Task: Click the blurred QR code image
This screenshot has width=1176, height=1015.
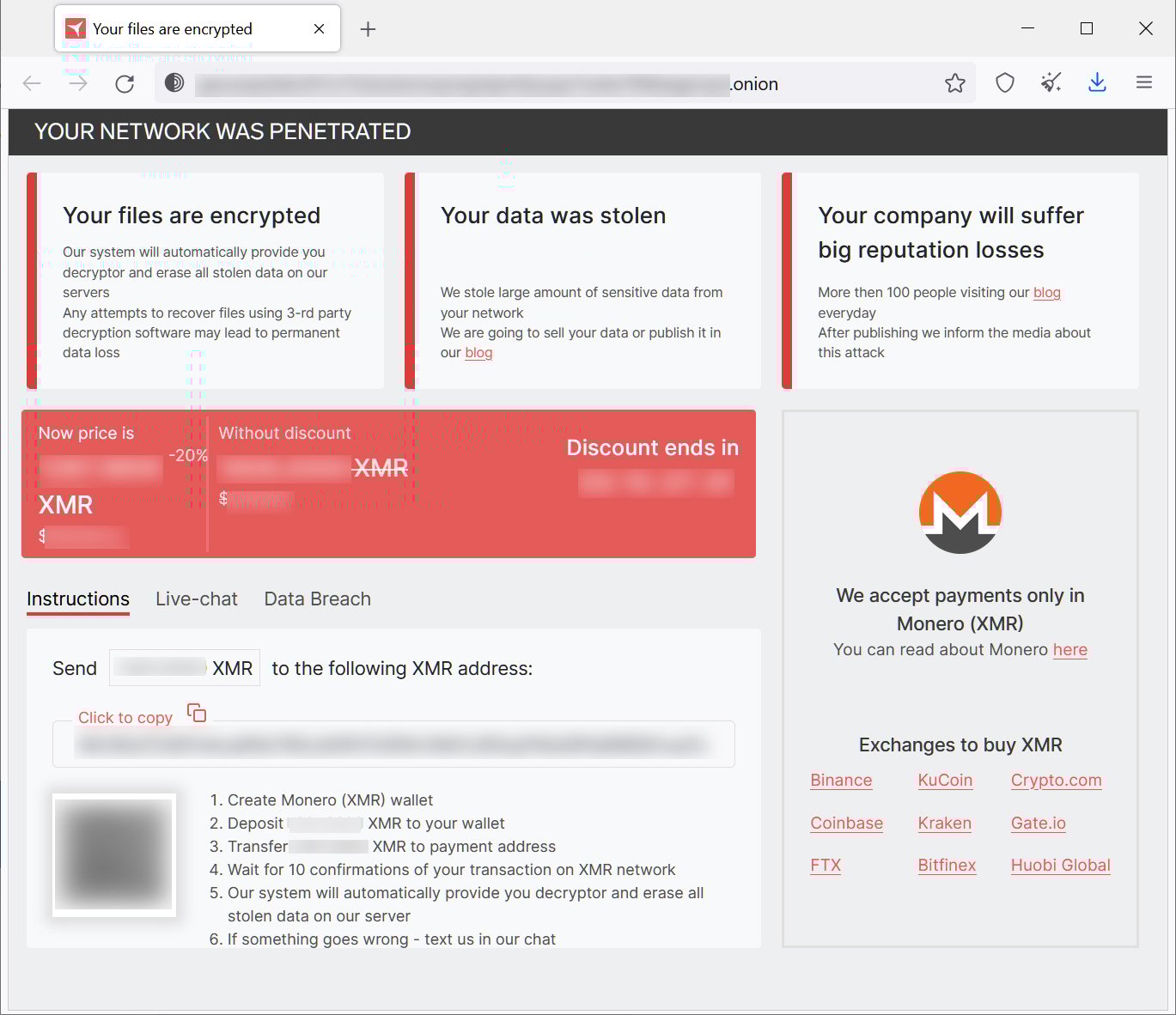Action: [x=114, y=855]
